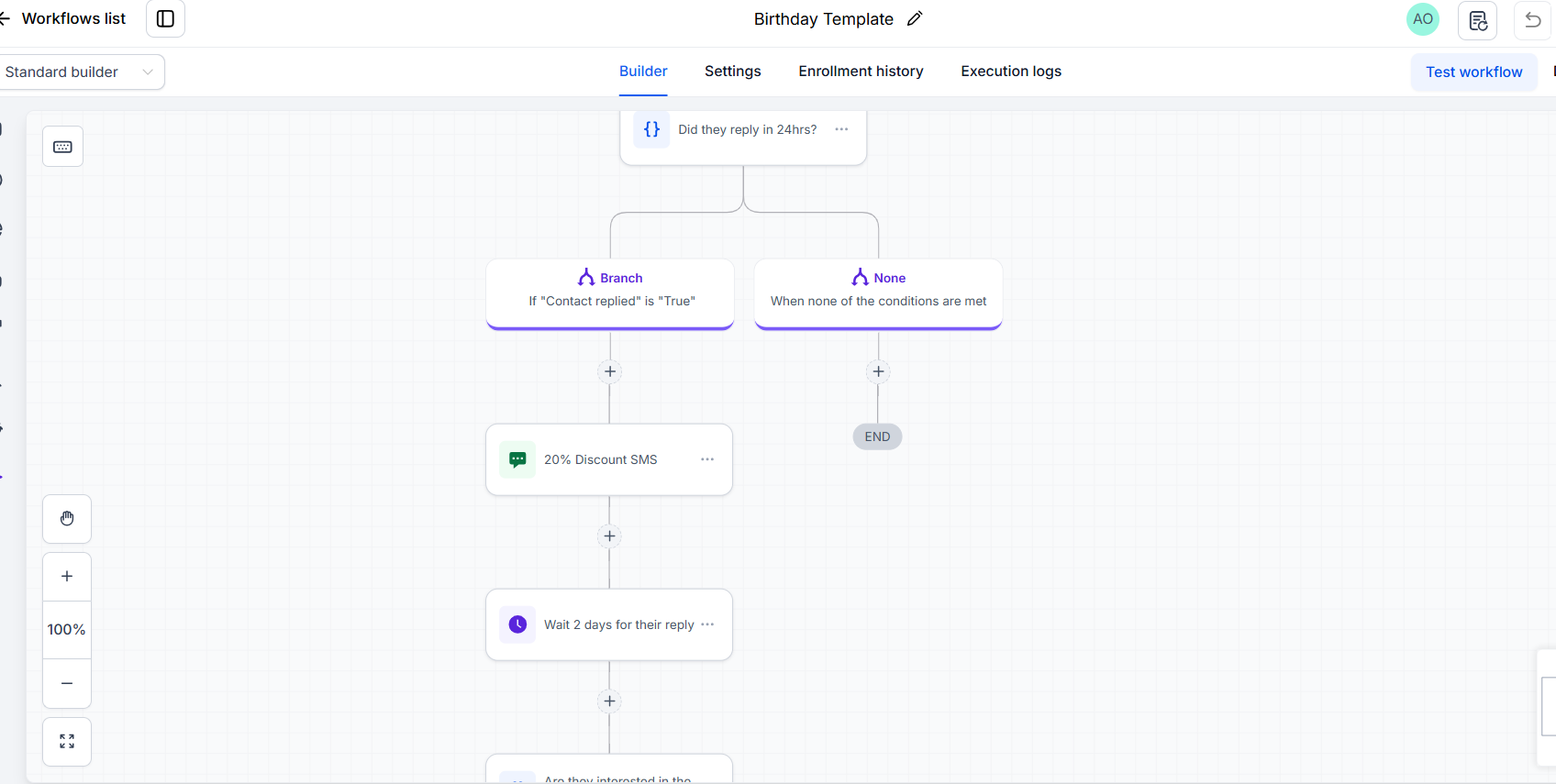1556x784 pixels.
Task: Add step below 20% Discount SMS
Action: [609, 536]
